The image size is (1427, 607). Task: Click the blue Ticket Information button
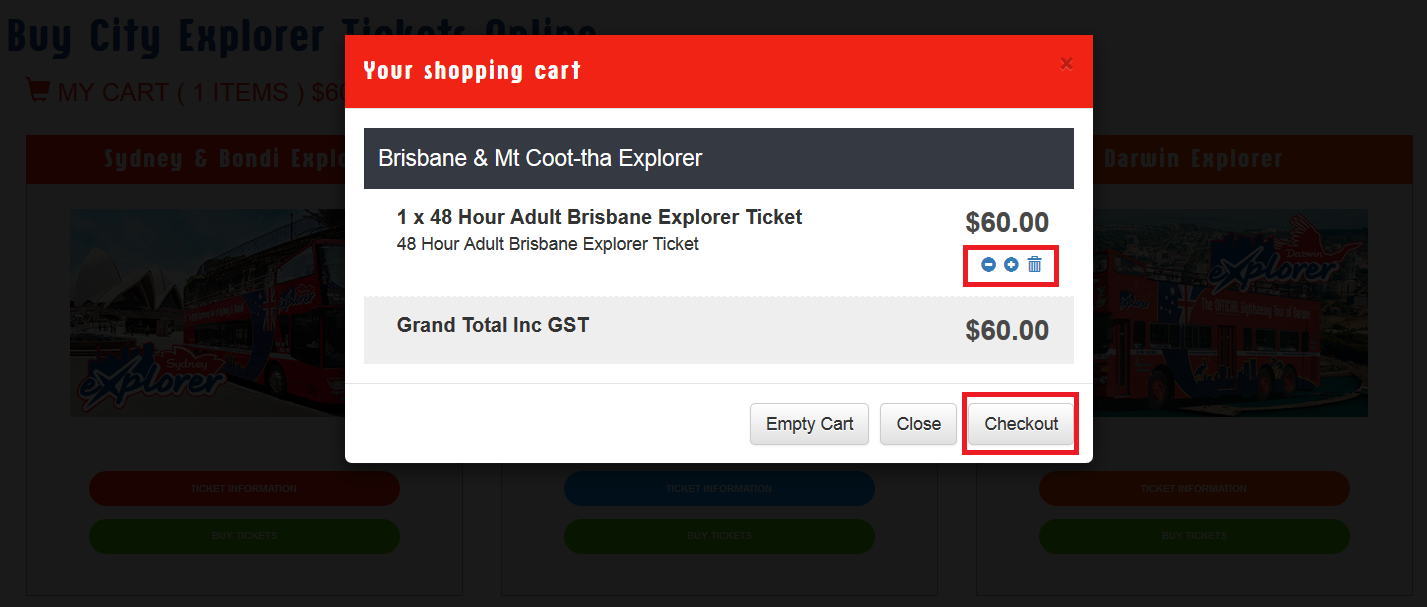pyautogui.click(x=719, y=489)
